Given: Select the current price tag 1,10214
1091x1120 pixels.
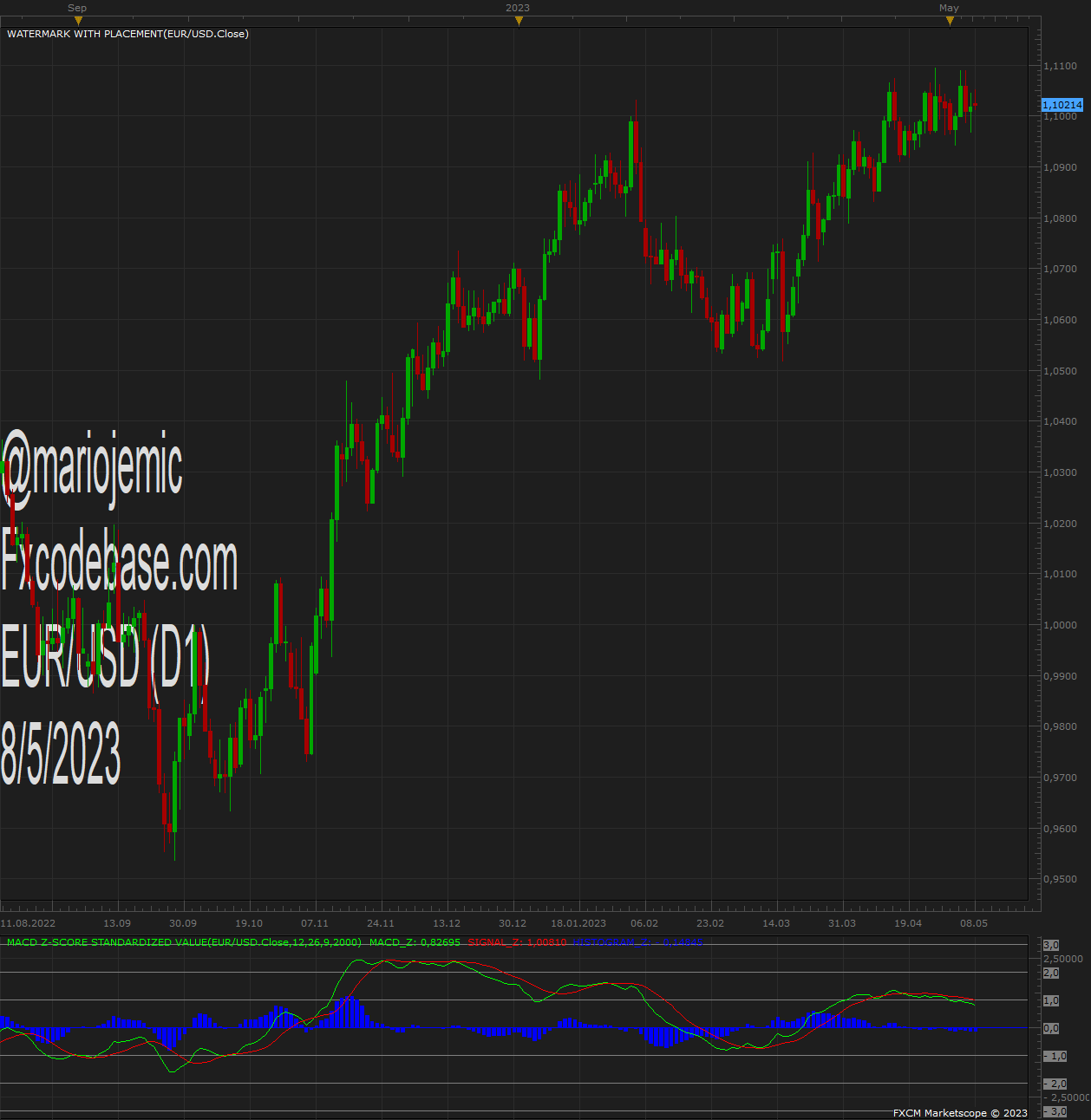Looking at the screenshot, I should (x=1062, y=105).
